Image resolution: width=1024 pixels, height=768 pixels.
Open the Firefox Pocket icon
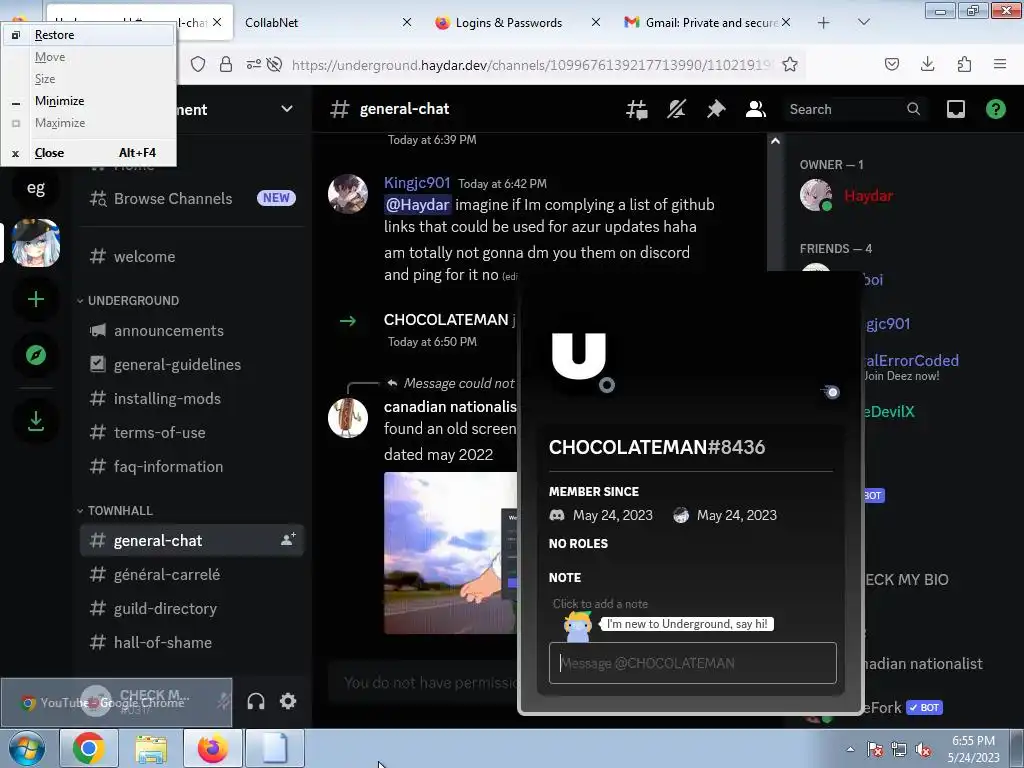point(891,64)
